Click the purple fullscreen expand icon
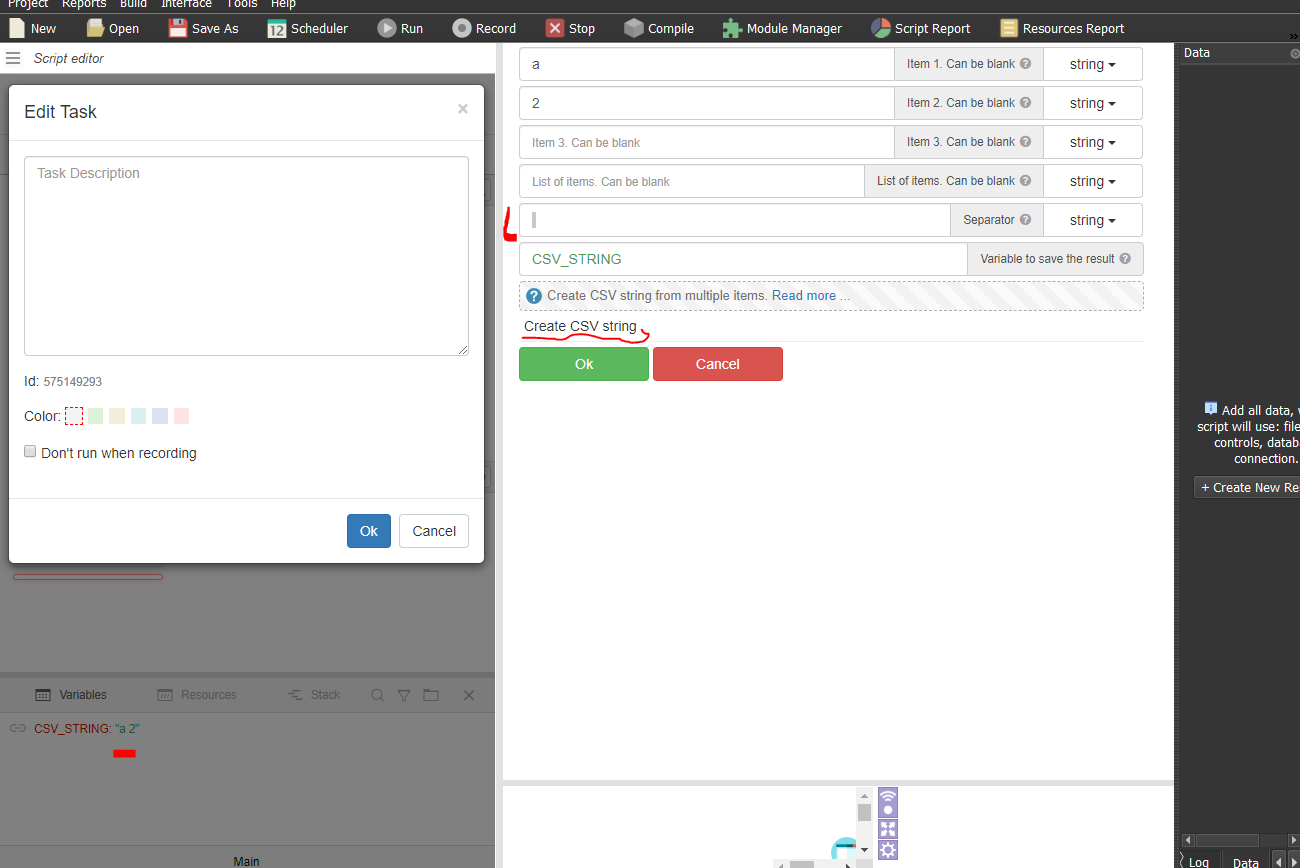This screenshot has width=1300, height=868. tap(887, 828)
